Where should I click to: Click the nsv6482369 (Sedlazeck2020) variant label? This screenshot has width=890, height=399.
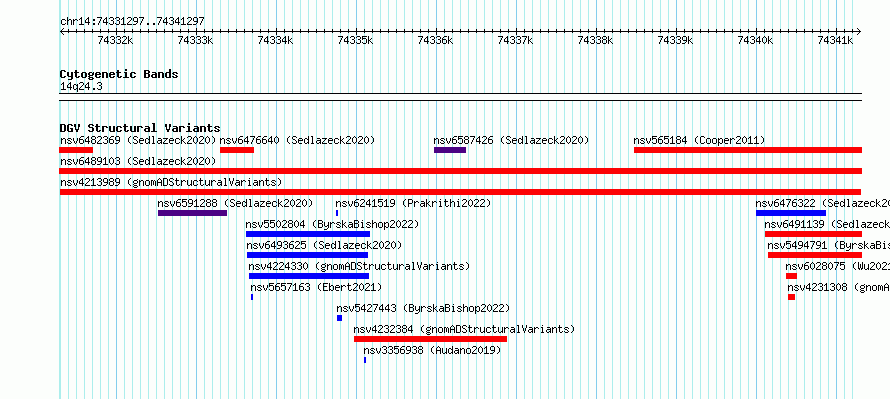pyautogui.click(x=138, y=140)
